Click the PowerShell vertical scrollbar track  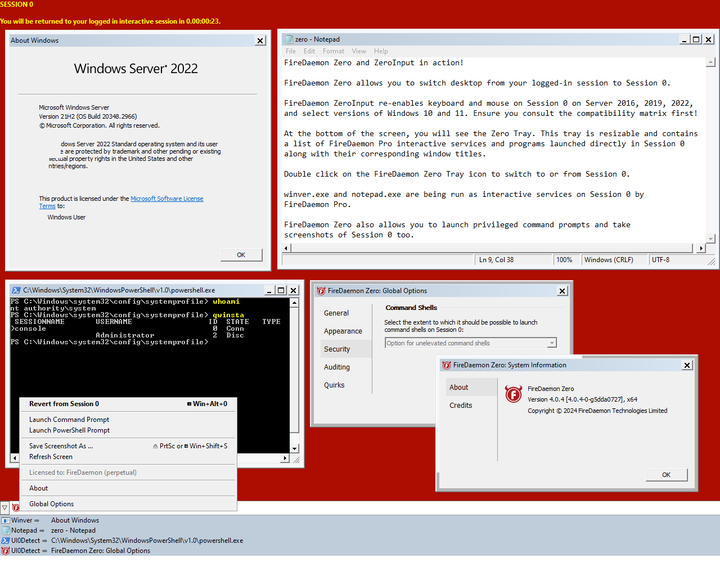click(294, 376)
